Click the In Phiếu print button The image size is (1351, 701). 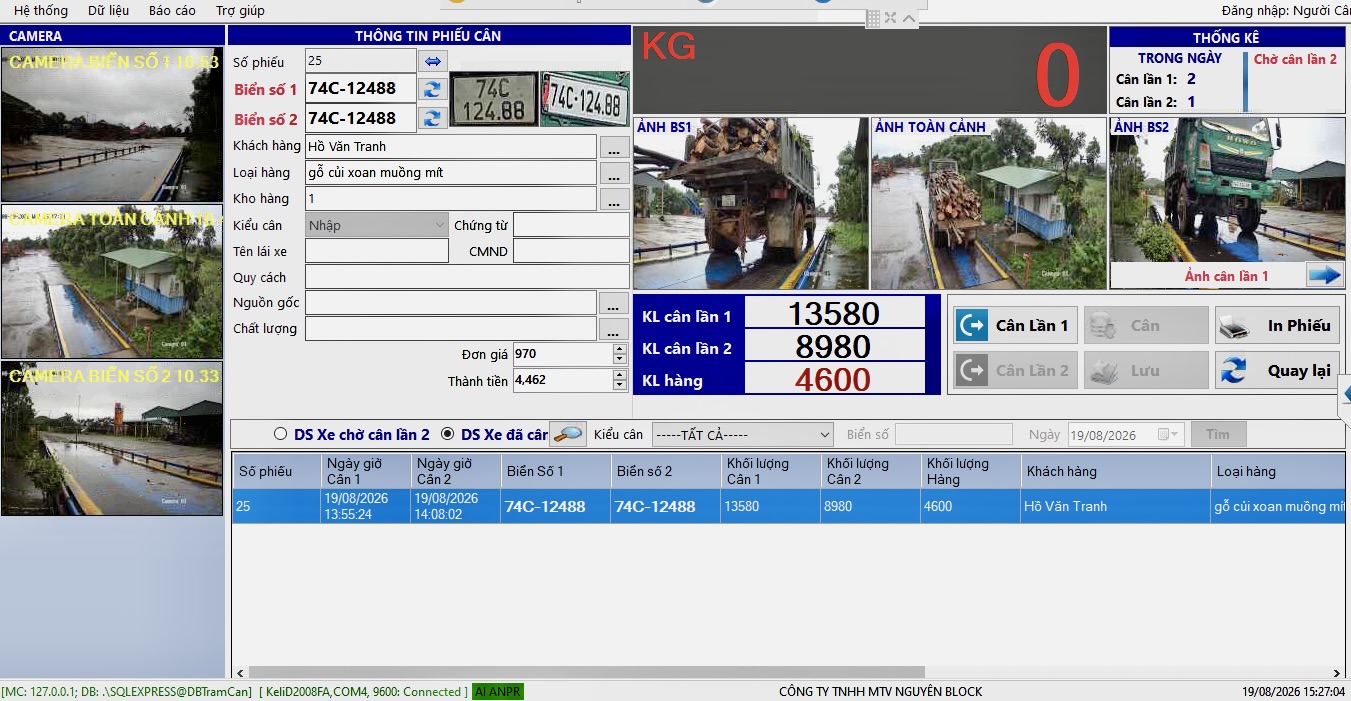[x=1277, y=325]
